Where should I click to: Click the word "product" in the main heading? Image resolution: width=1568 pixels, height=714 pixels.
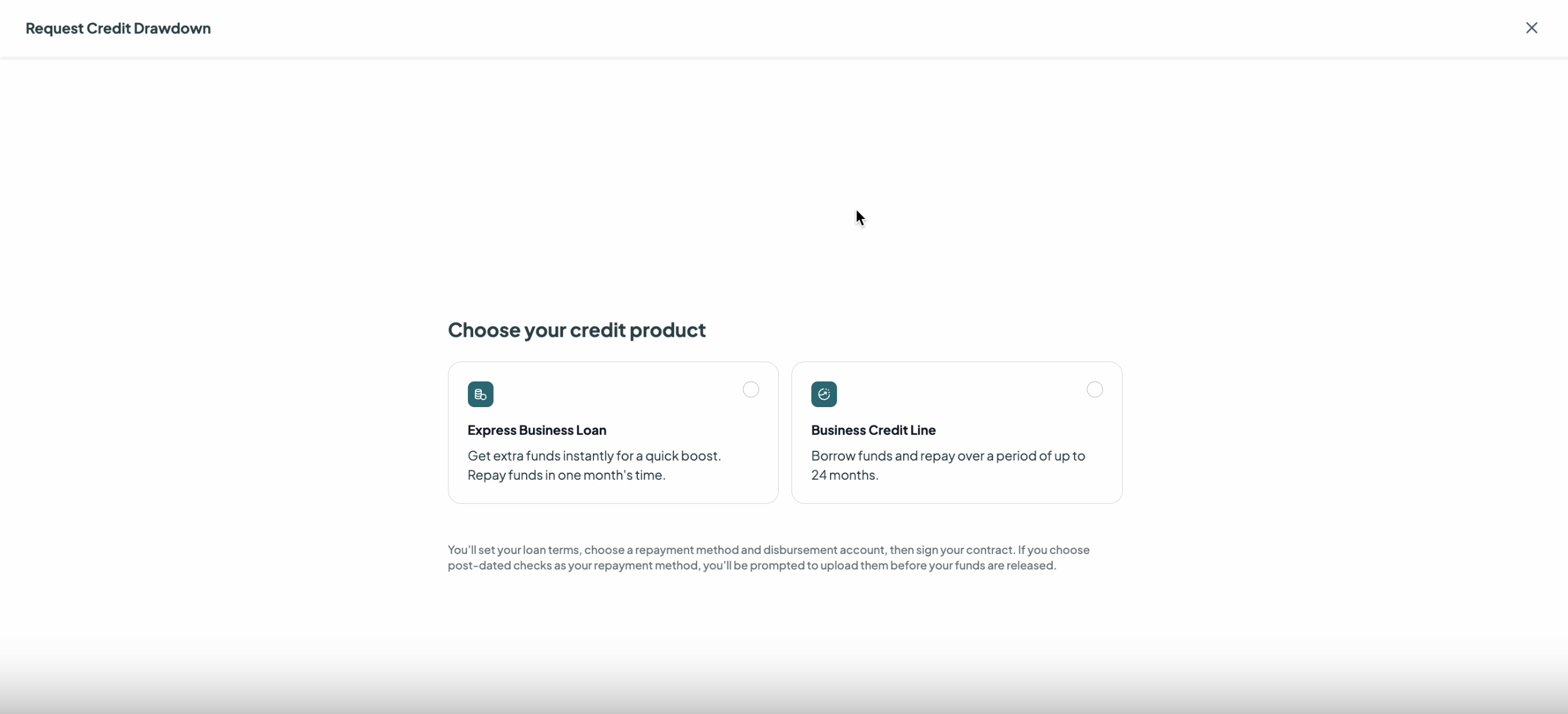click(x=668, y=330)
